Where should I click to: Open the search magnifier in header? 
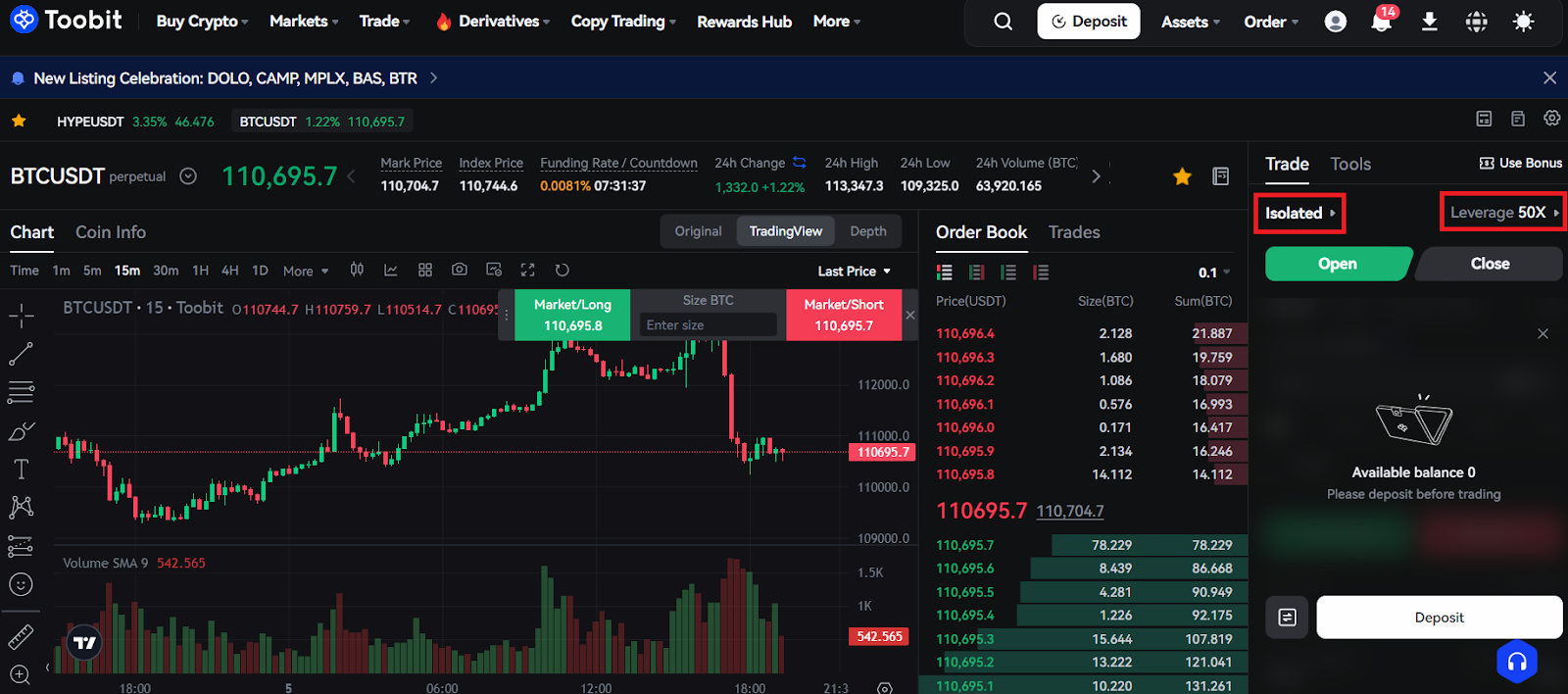pos(1003,22)
